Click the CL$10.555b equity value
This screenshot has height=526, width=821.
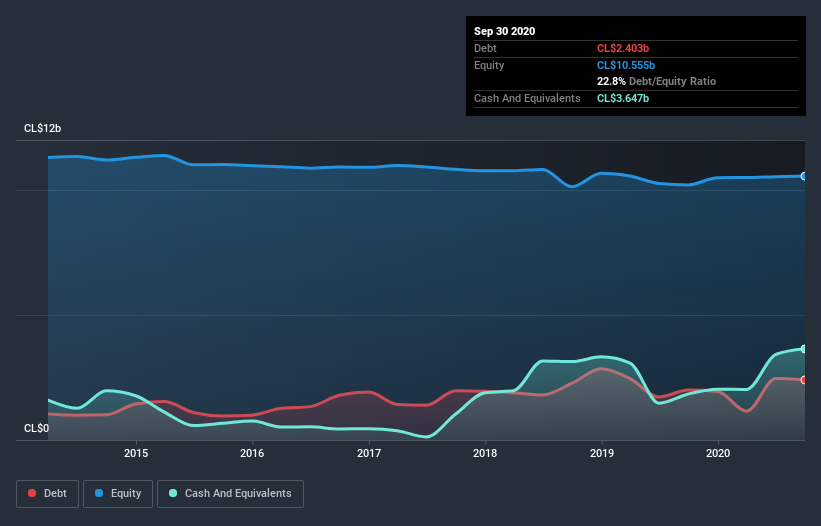(626, 65)
